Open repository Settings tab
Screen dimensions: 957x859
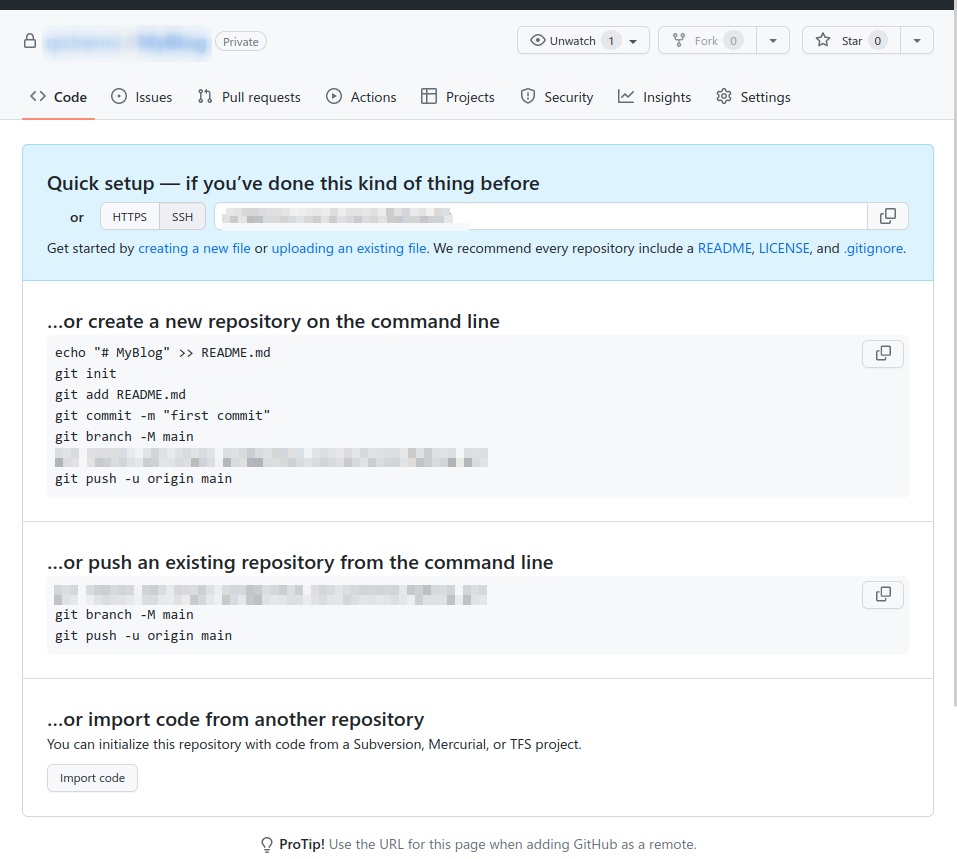(753, 97)
